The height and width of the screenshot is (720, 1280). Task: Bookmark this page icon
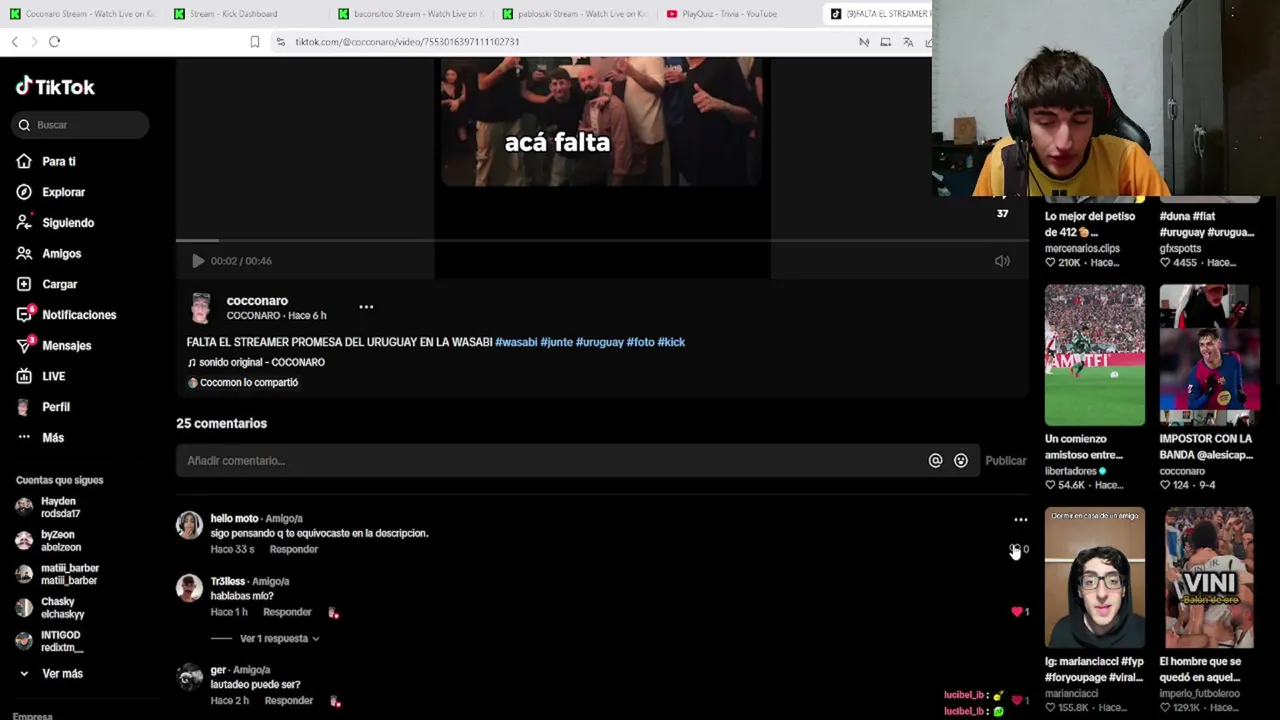coord(254,42)
